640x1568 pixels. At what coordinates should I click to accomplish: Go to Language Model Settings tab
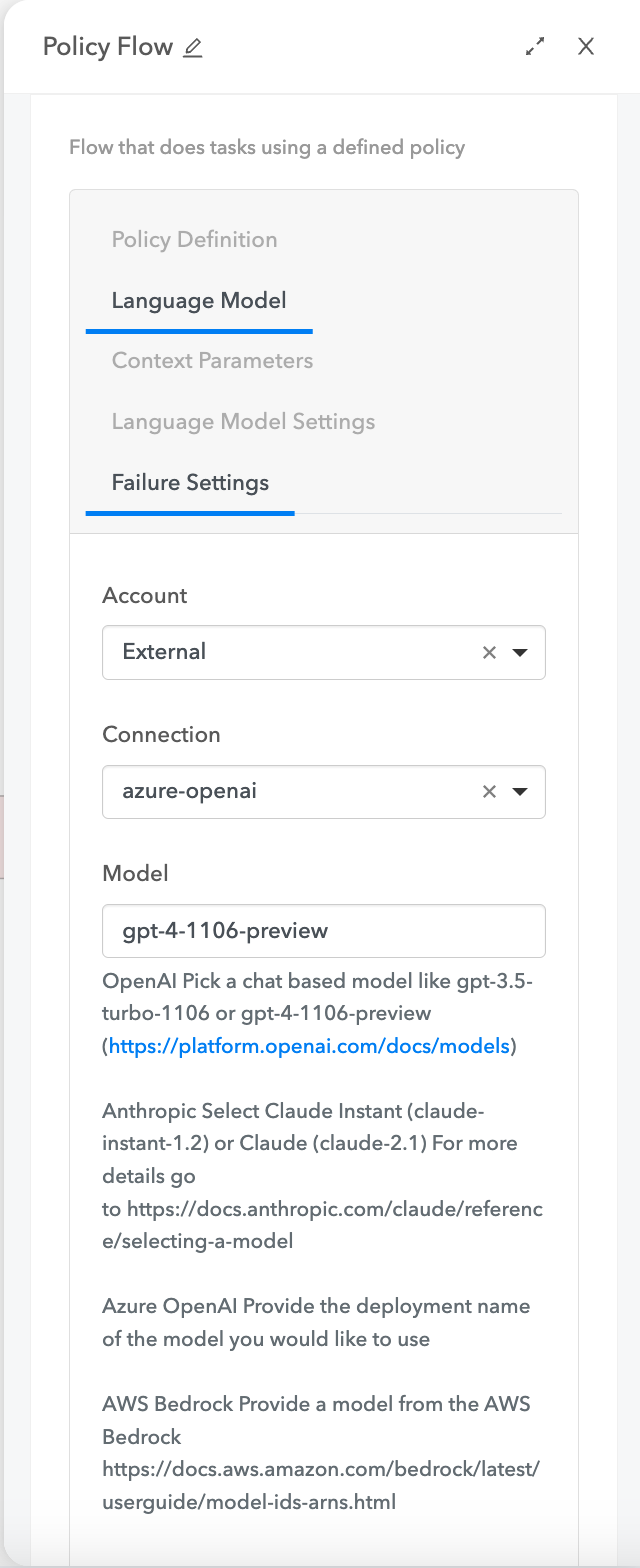[x=243, y=422]
